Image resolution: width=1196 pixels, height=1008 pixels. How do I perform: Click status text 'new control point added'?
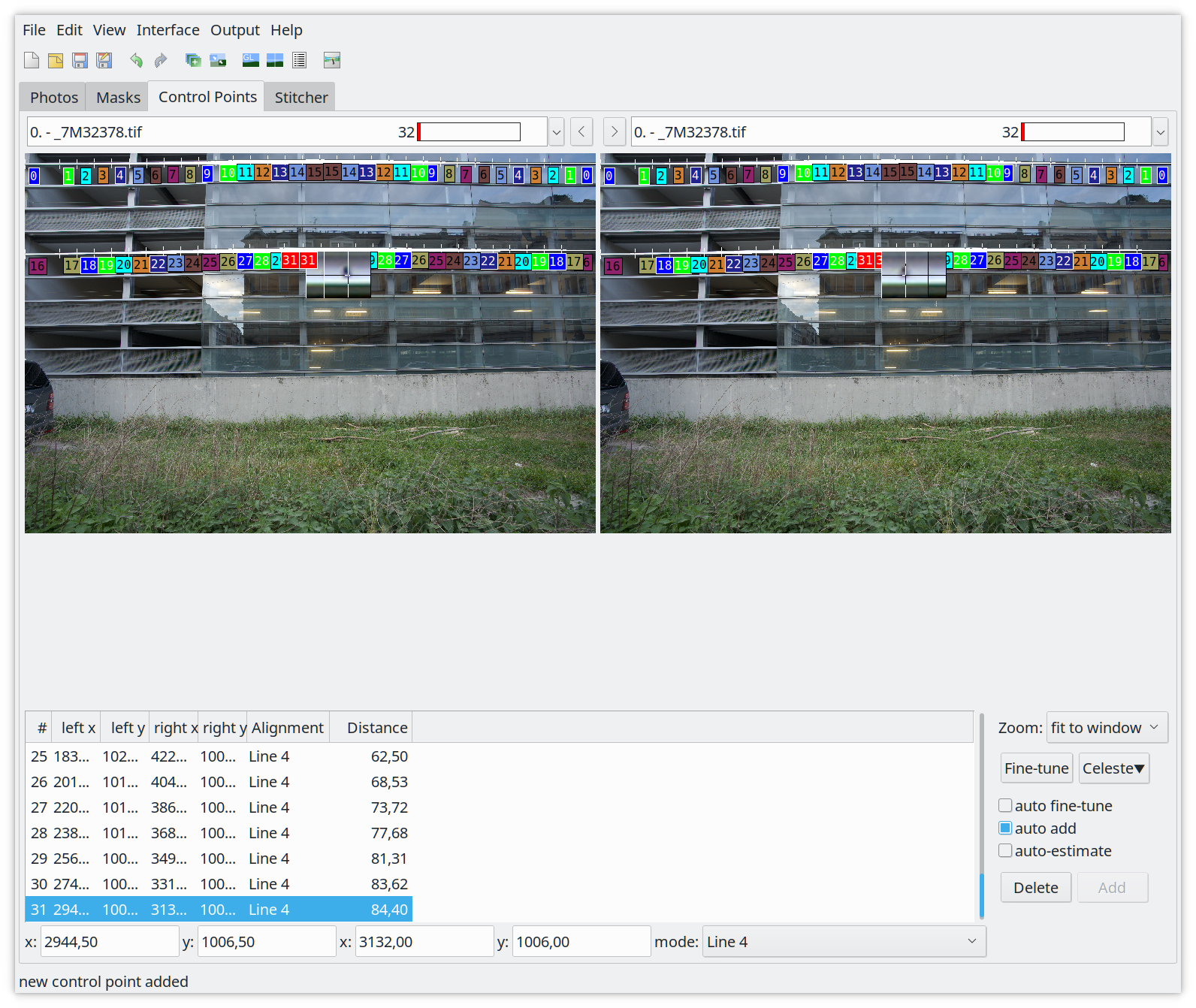(x=104, y=981)
